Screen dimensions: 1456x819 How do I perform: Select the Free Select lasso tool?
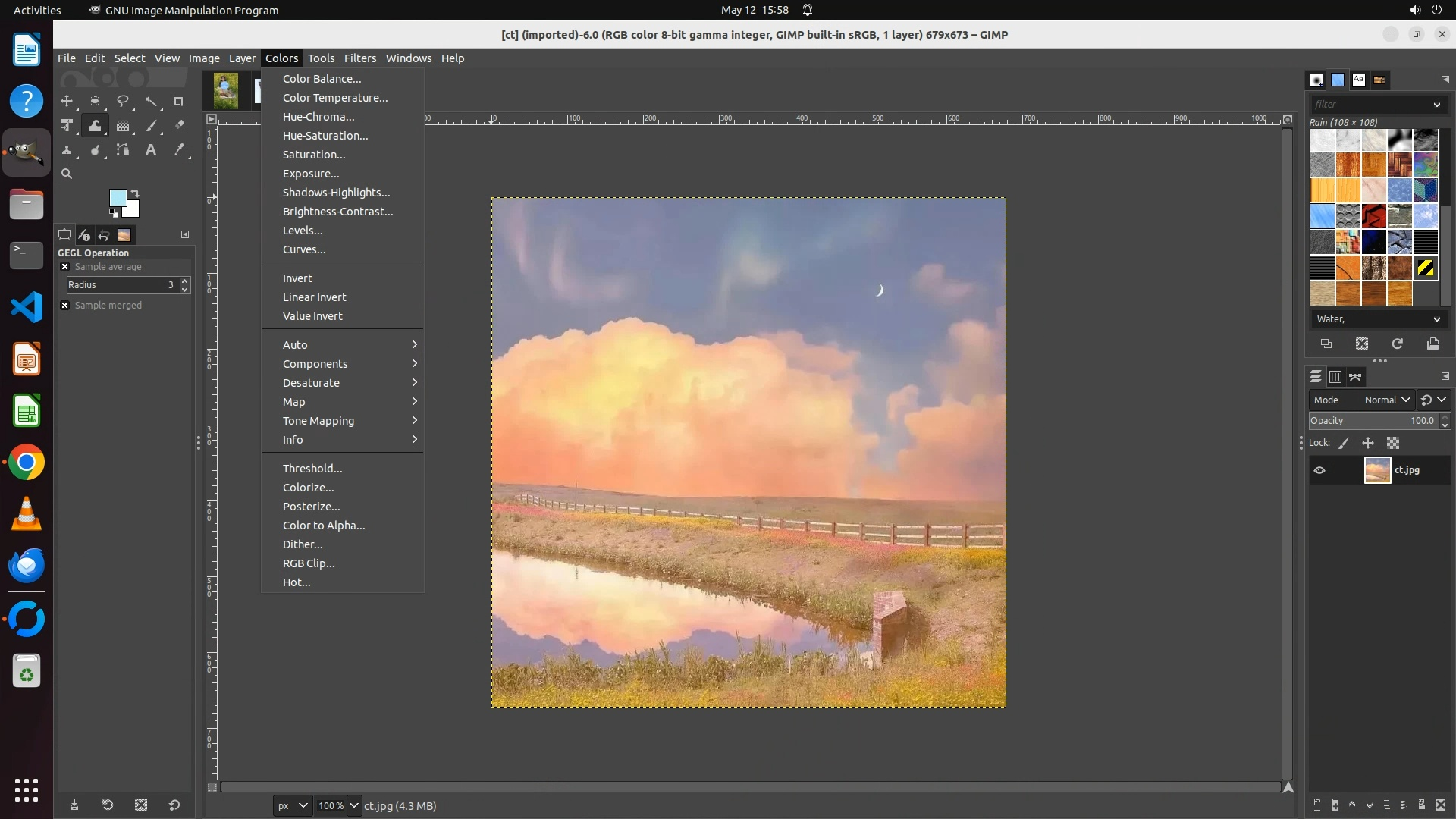pyautogui.click(x=122, y=101)
